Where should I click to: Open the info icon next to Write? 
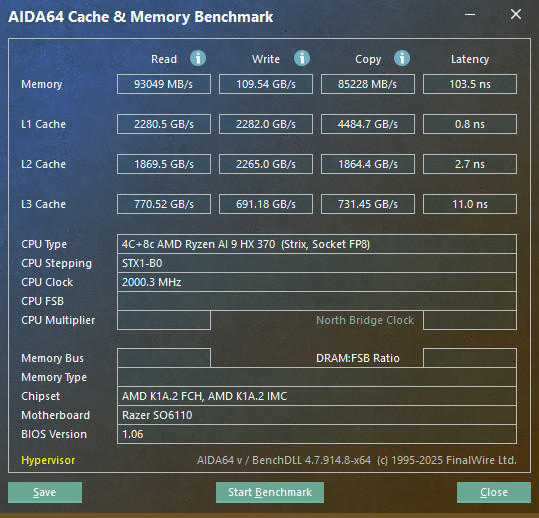(x=302, y=58)
